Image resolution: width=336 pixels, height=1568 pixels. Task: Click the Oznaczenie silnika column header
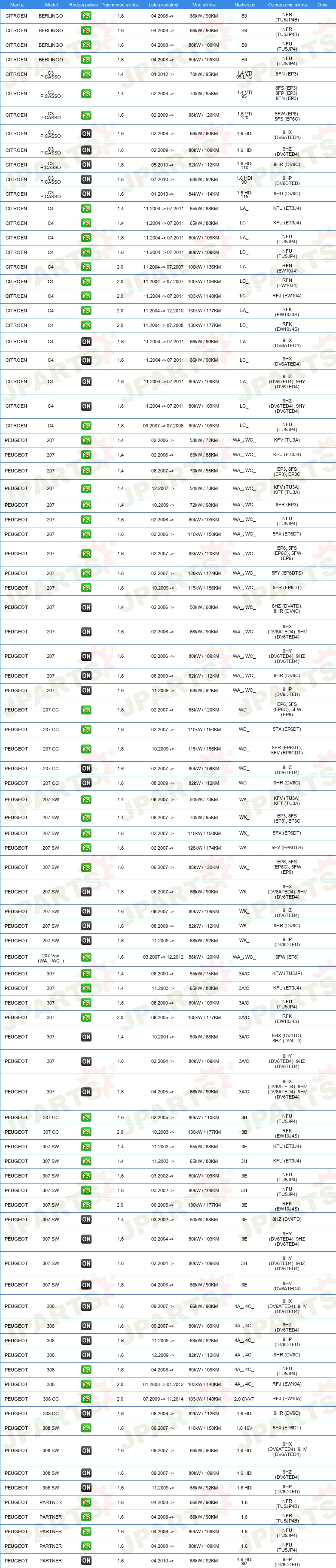tap(288, 5)
